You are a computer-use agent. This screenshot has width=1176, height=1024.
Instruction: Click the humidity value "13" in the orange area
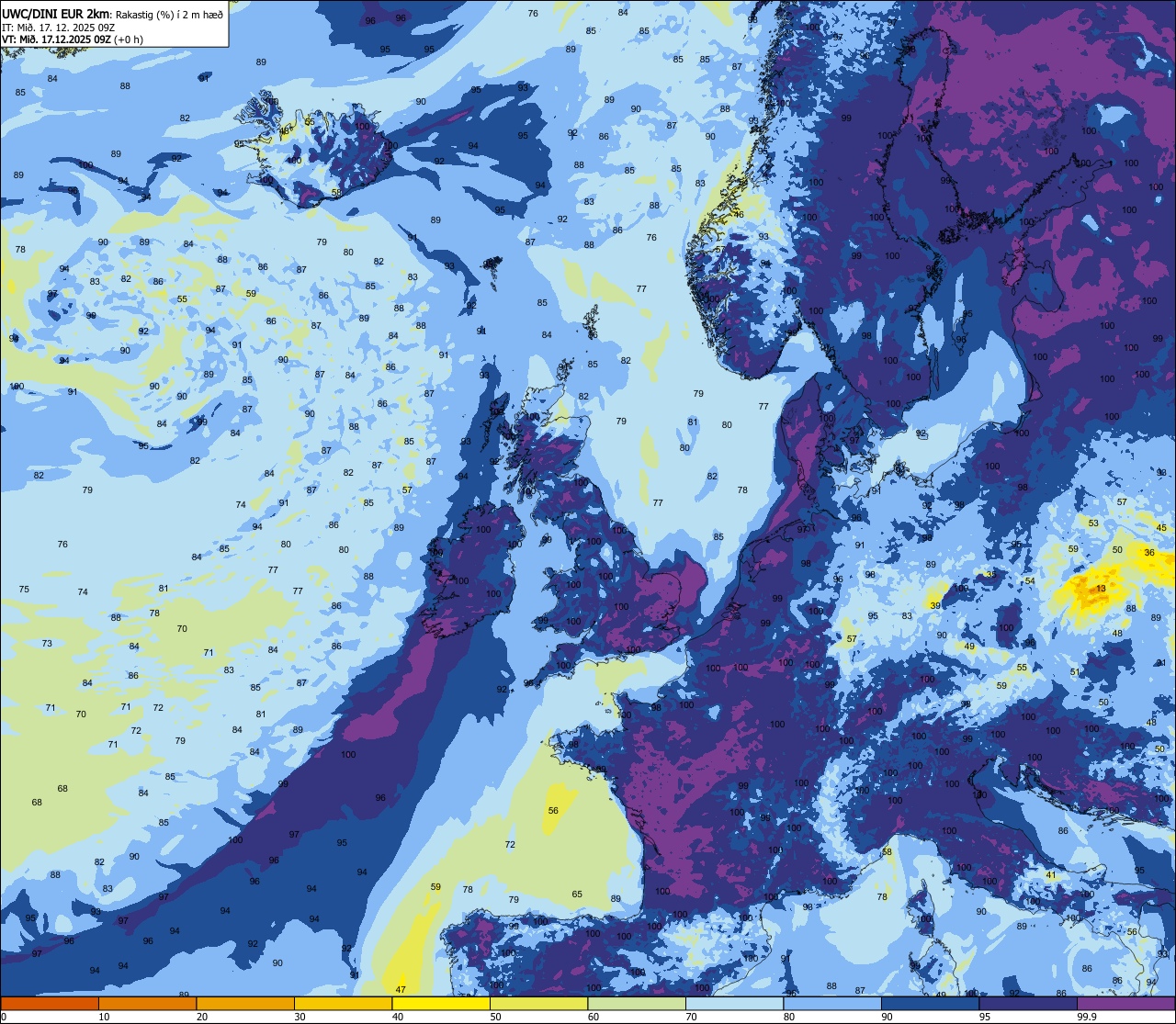coord(1102,588)
